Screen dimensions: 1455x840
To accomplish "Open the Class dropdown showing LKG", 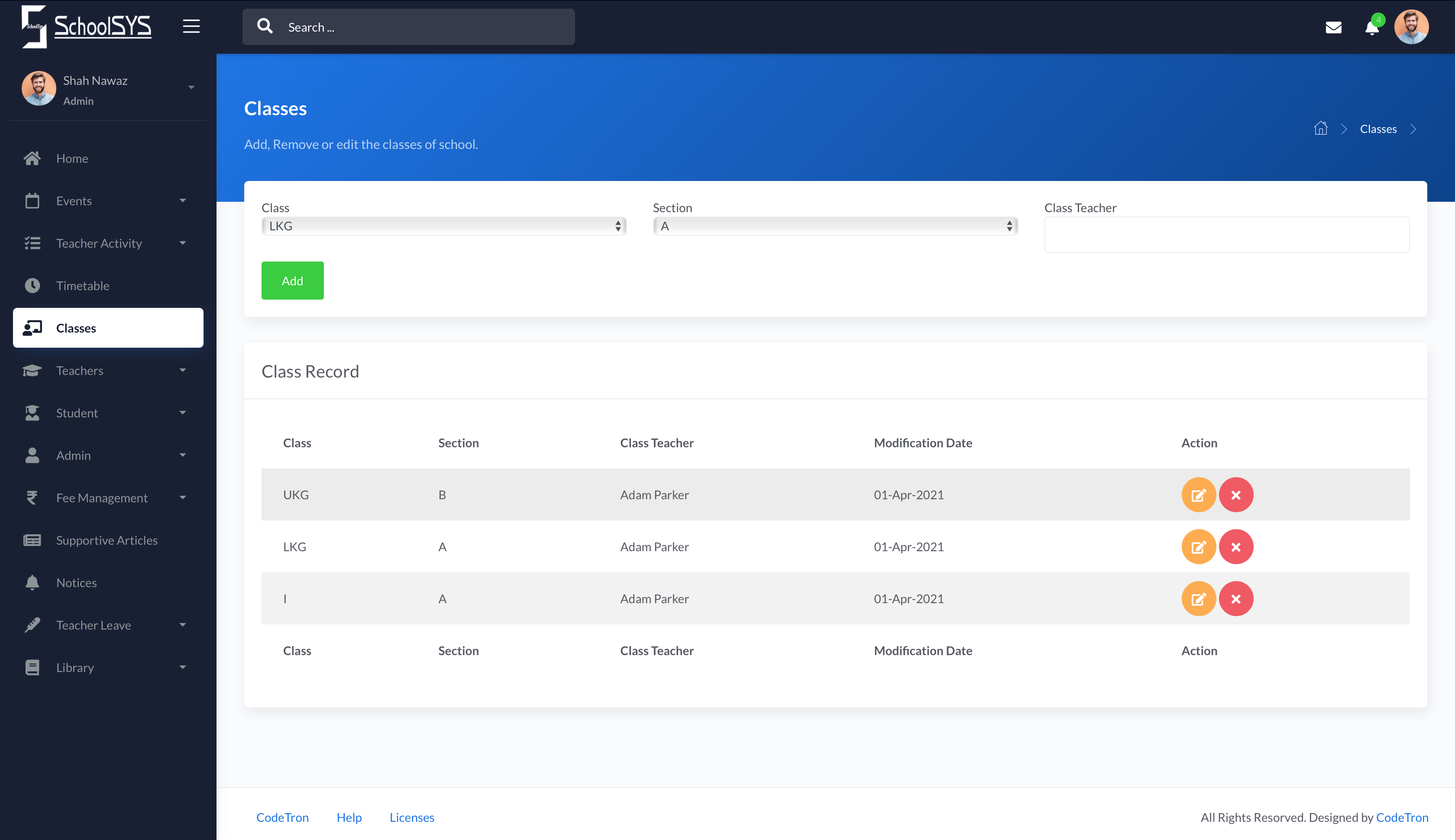I will click(x=443, y=226).
